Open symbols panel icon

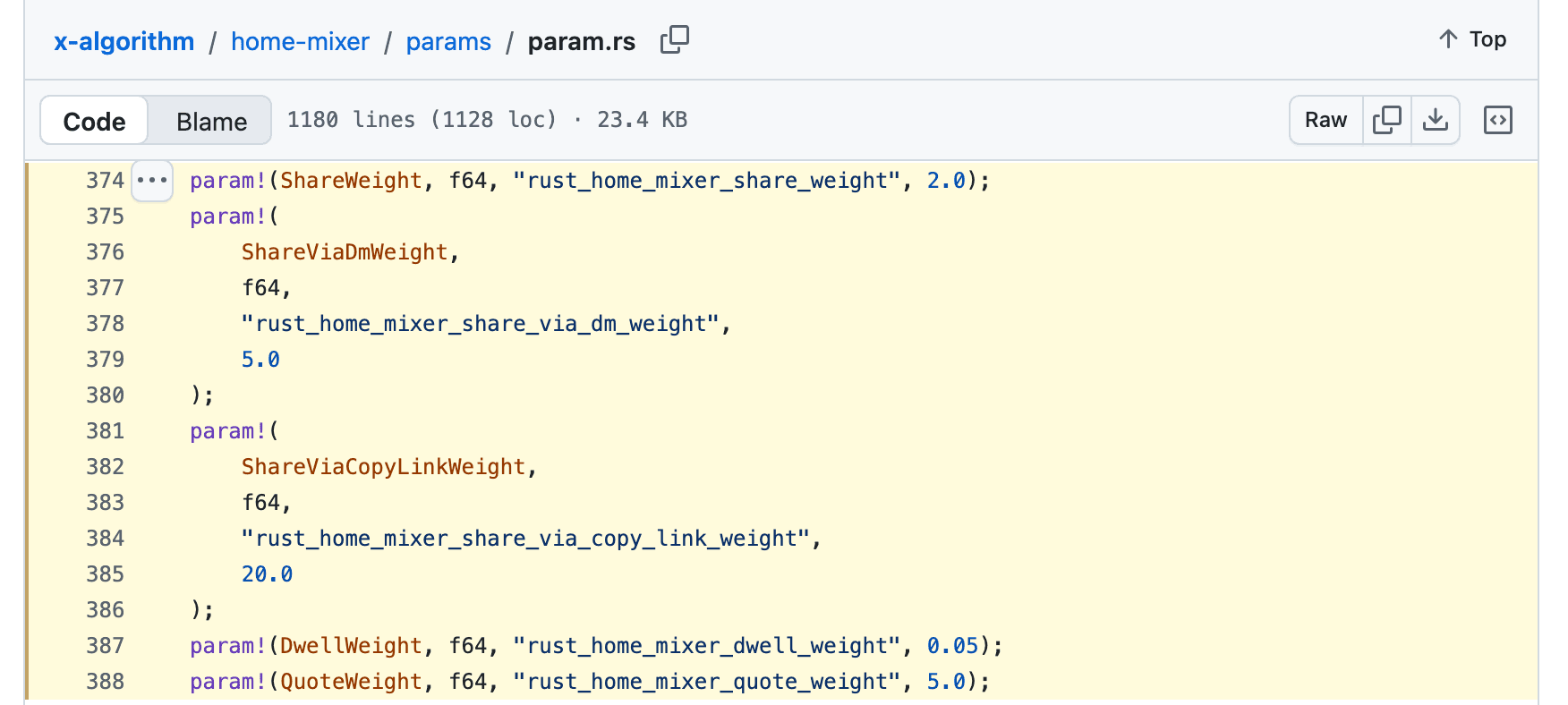coord(1498,120)
